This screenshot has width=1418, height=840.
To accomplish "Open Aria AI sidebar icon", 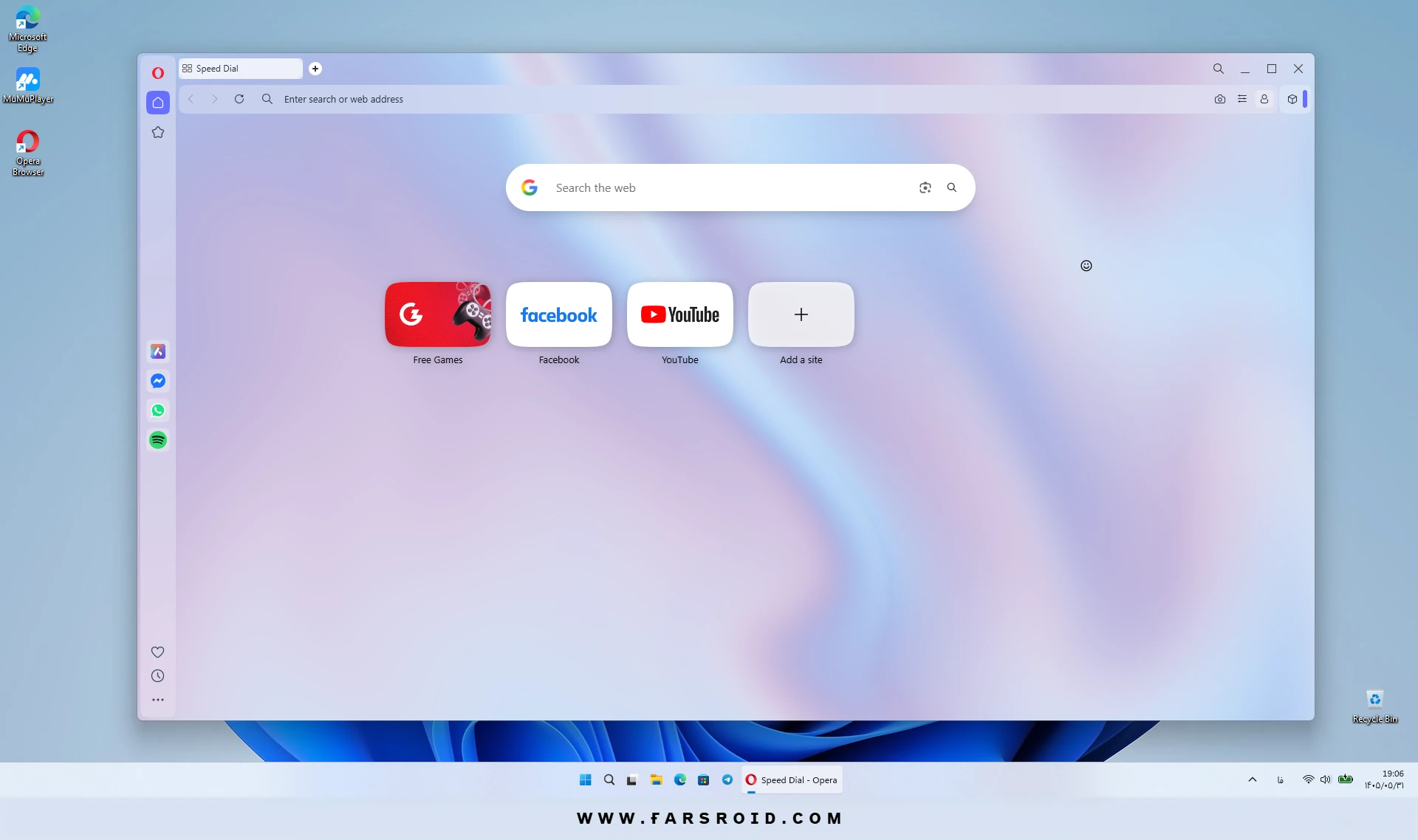I will point(158,351).
